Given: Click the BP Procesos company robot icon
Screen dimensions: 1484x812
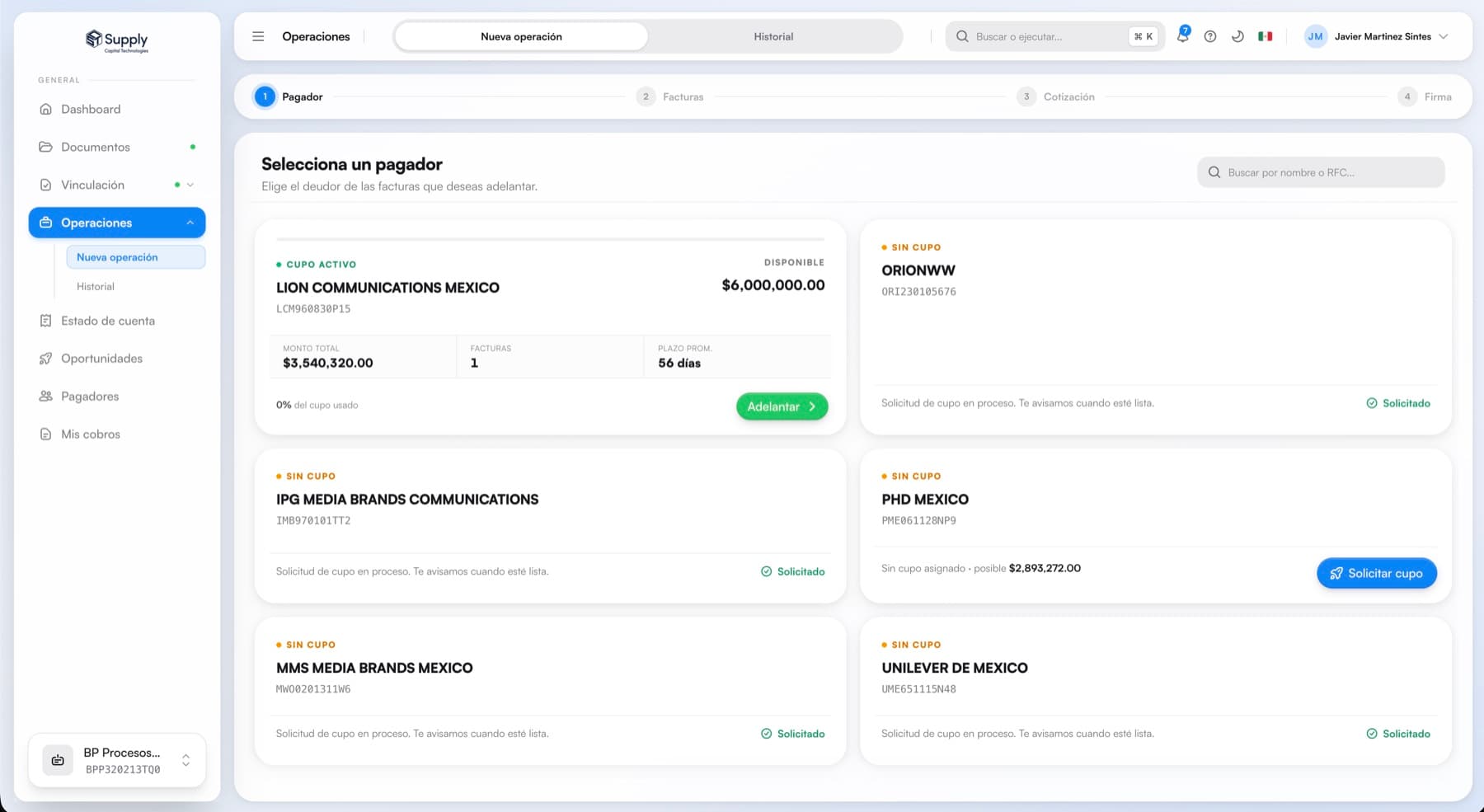Looking at the screenshot, I should (x=58, y=760).
